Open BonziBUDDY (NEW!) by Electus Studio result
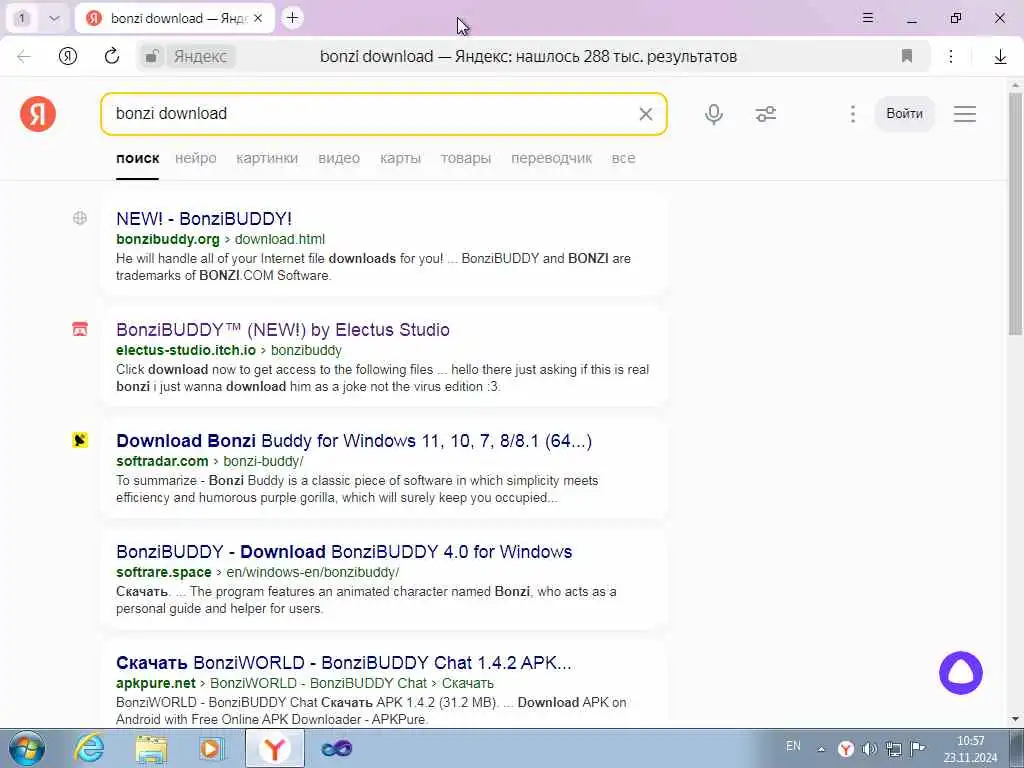1024x768 pixels. (283, 330)
